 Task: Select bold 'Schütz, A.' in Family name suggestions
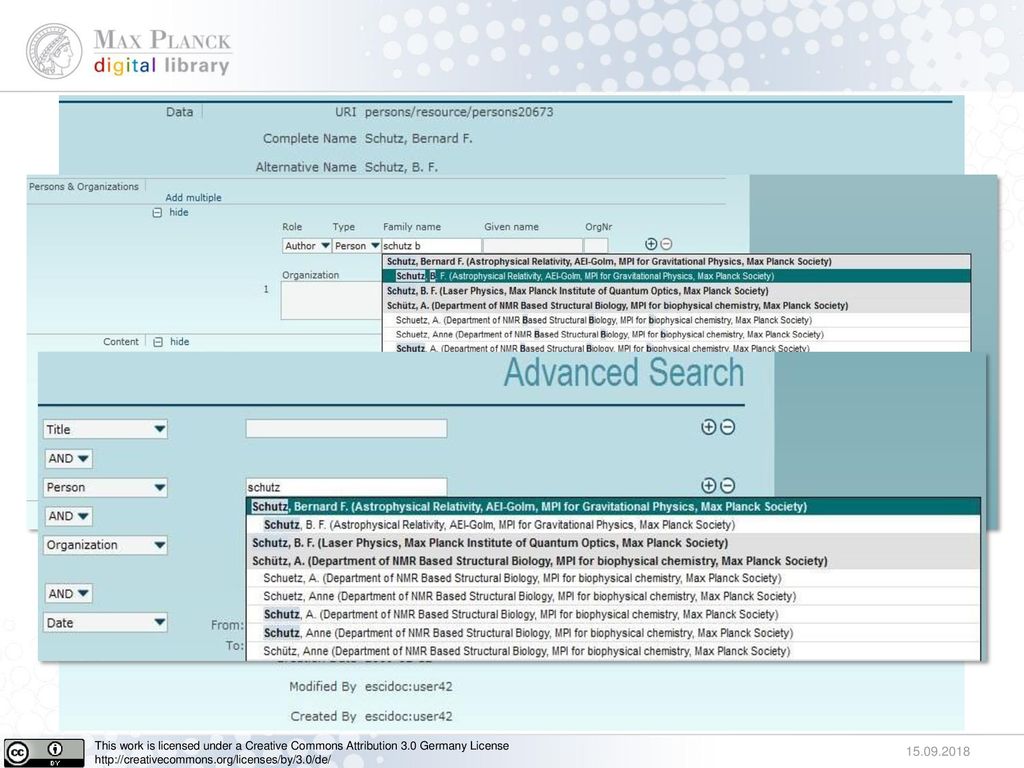(677, 305)
